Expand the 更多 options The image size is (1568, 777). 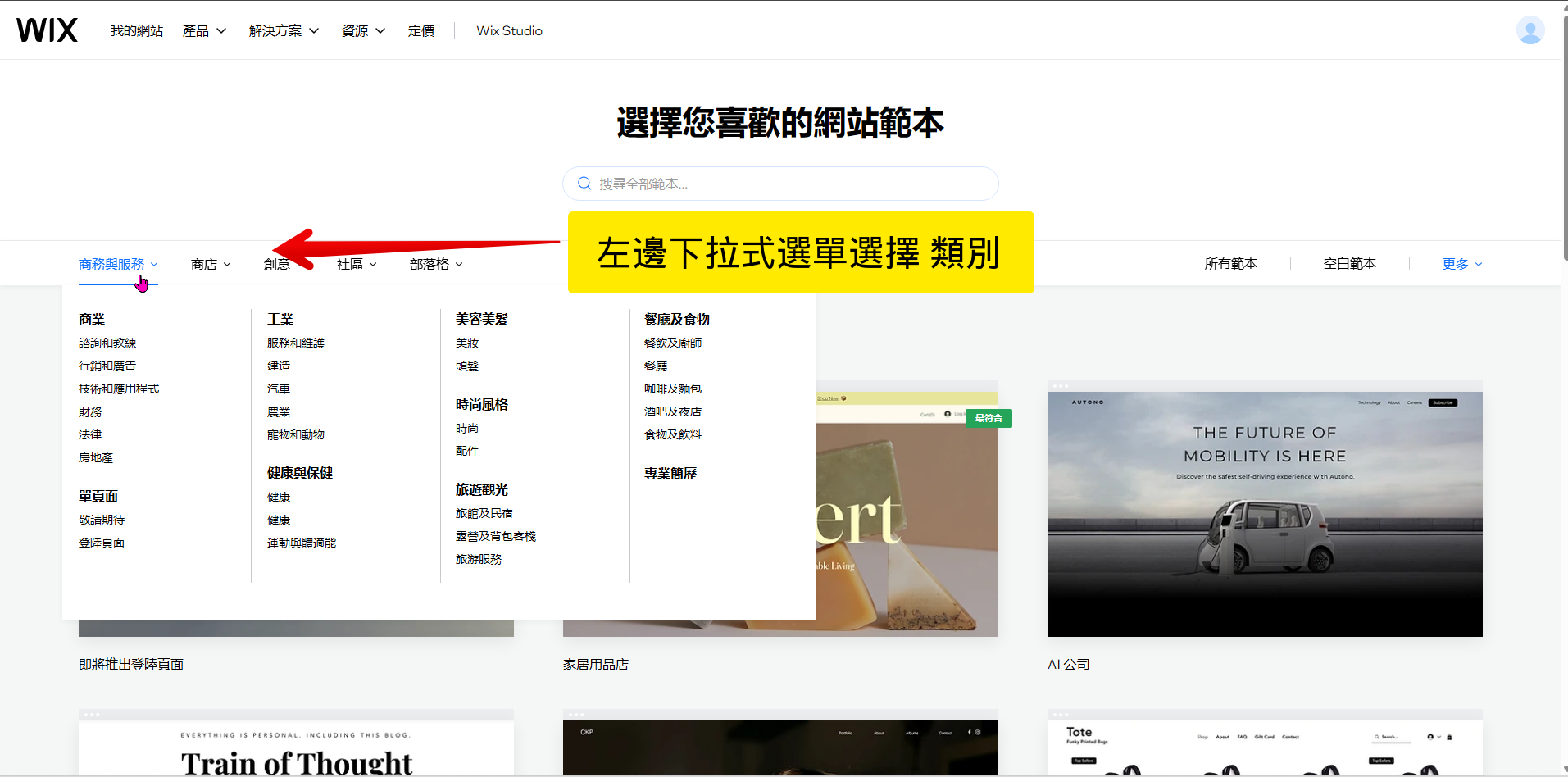click(1461, 264)
